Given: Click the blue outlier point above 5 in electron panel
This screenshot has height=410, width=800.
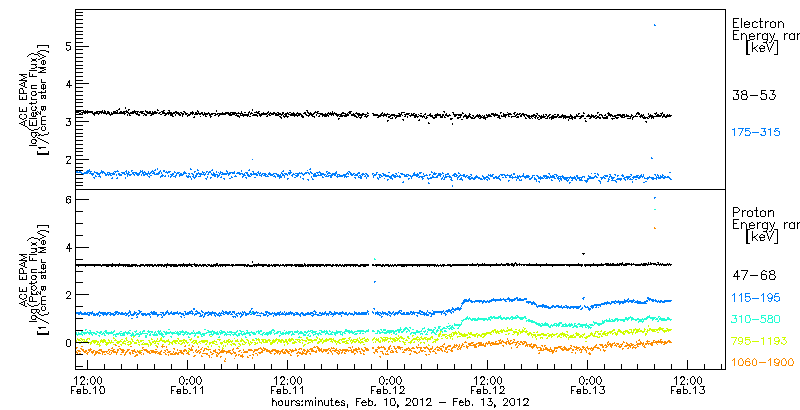Looking at the screenshot, I should click(655, 25).
